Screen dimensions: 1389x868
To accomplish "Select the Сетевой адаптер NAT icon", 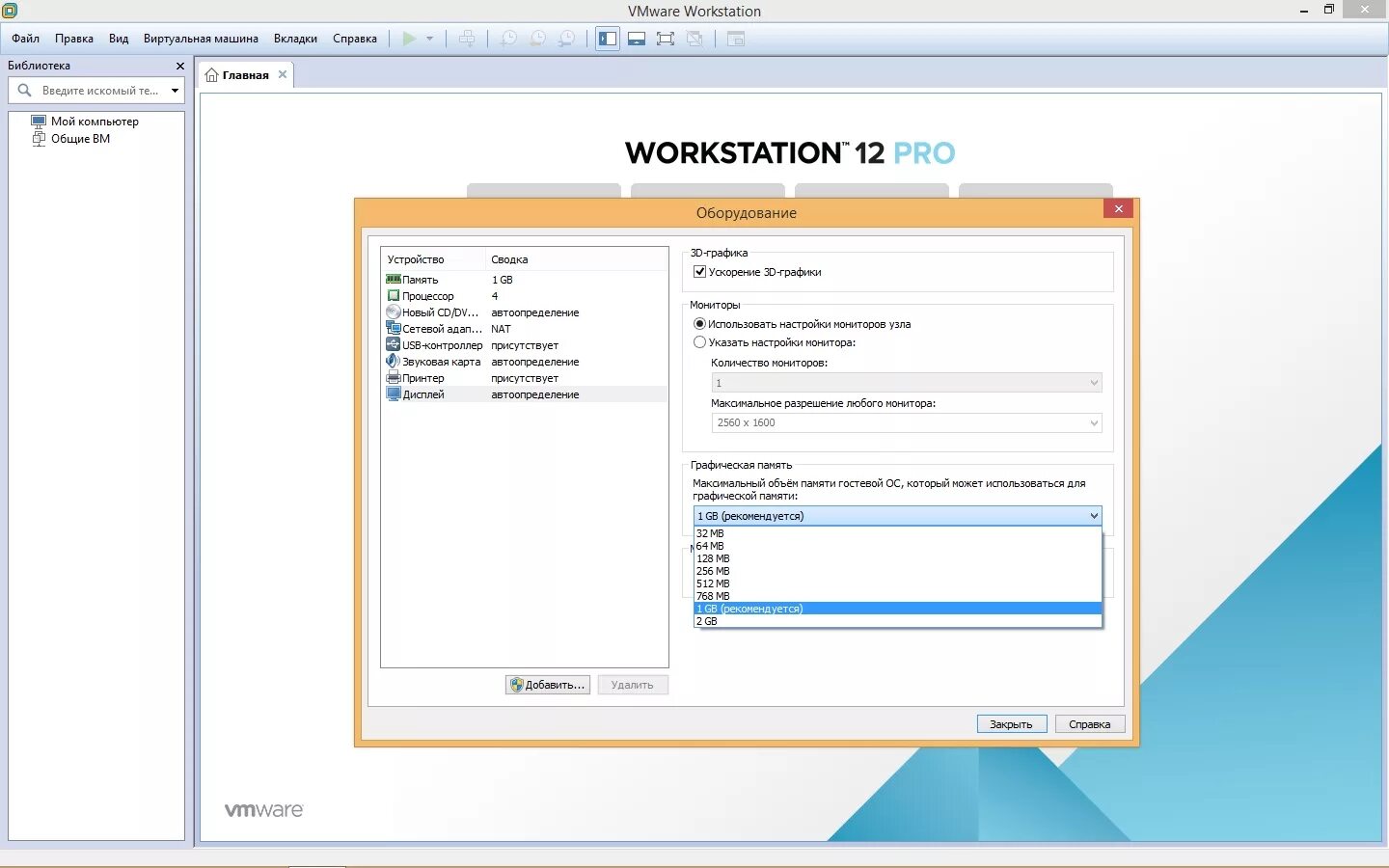I will 393,328.
